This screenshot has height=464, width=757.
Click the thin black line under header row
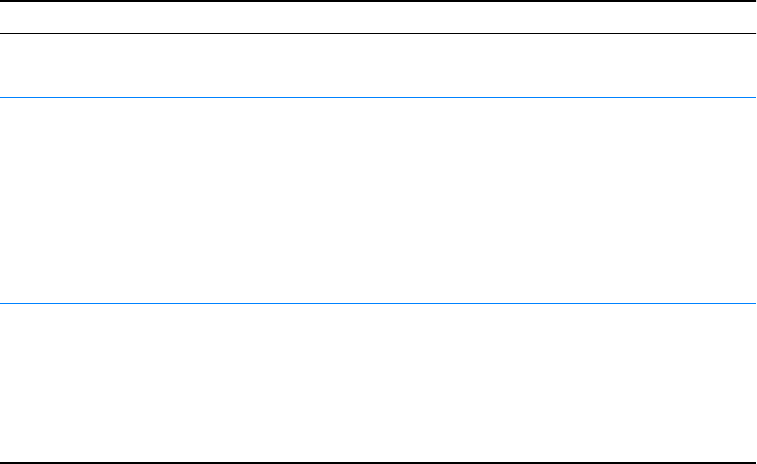click(378, 35)
